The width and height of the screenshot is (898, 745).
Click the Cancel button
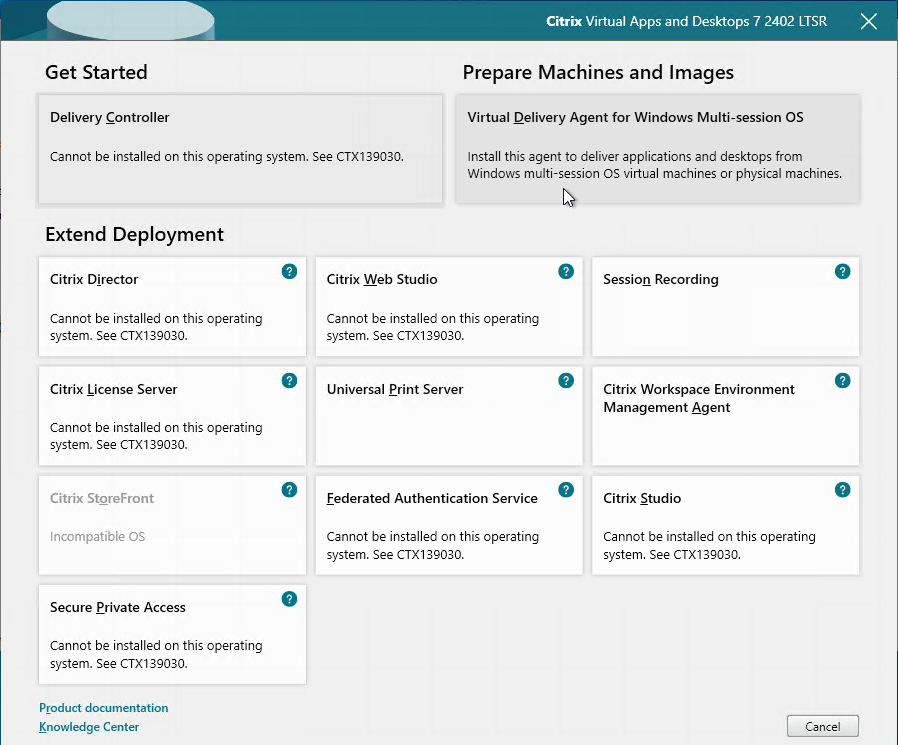(x=822, y=726)
